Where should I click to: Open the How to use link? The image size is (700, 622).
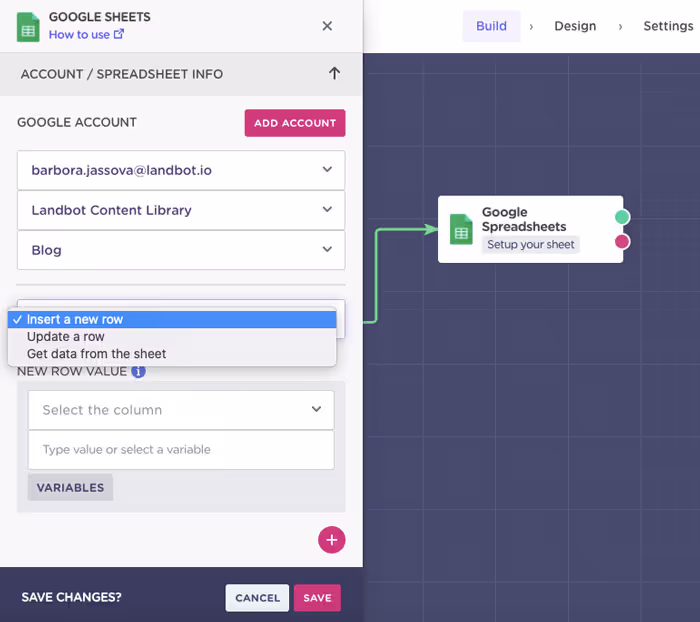tap(86, 34)
